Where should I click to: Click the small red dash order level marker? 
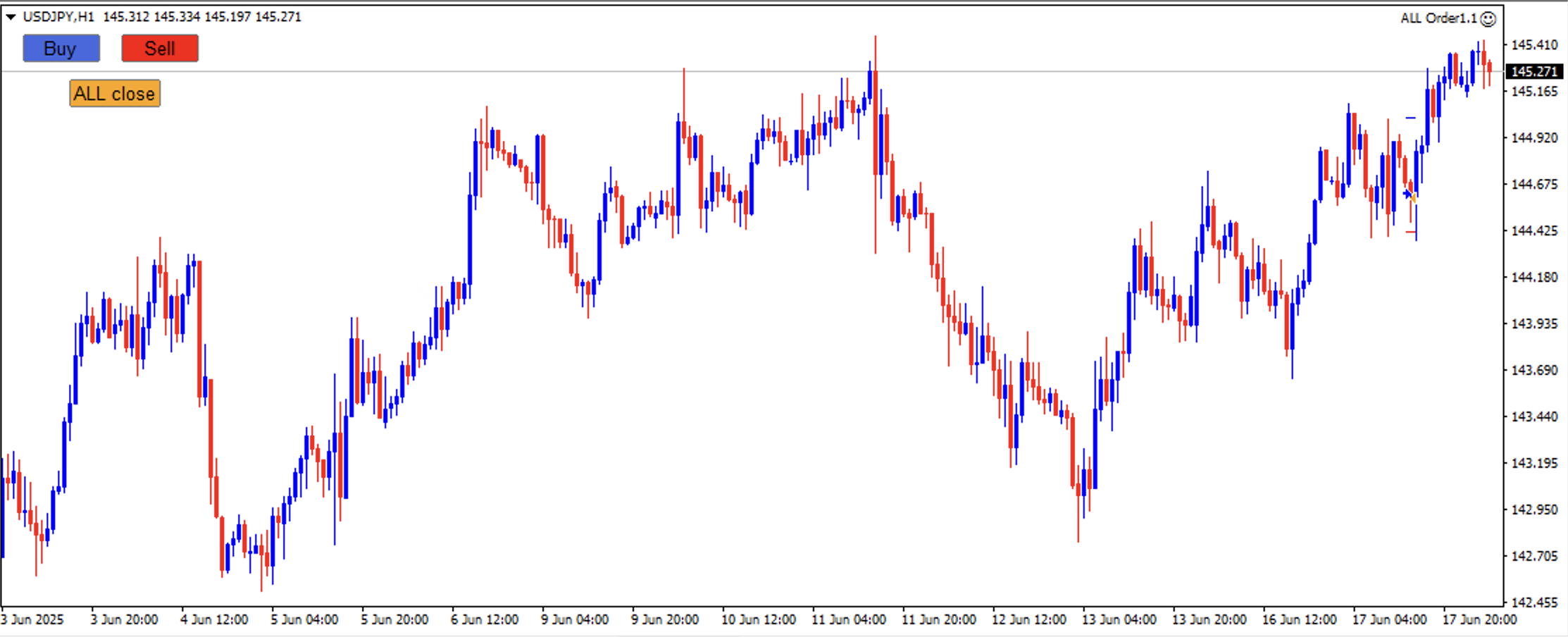[x=1410, y=232]
